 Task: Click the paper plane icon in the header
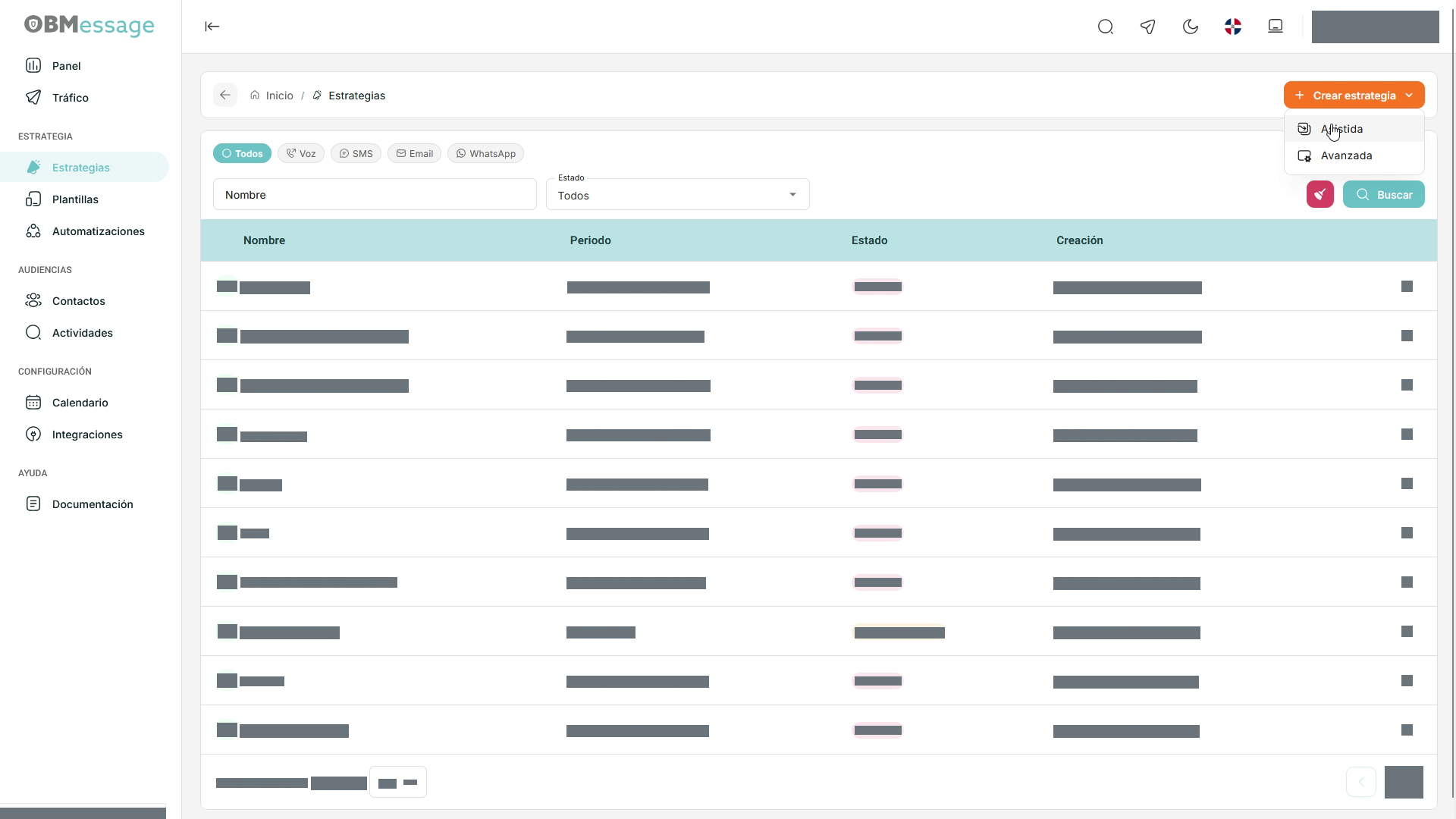coord(1148,27)
